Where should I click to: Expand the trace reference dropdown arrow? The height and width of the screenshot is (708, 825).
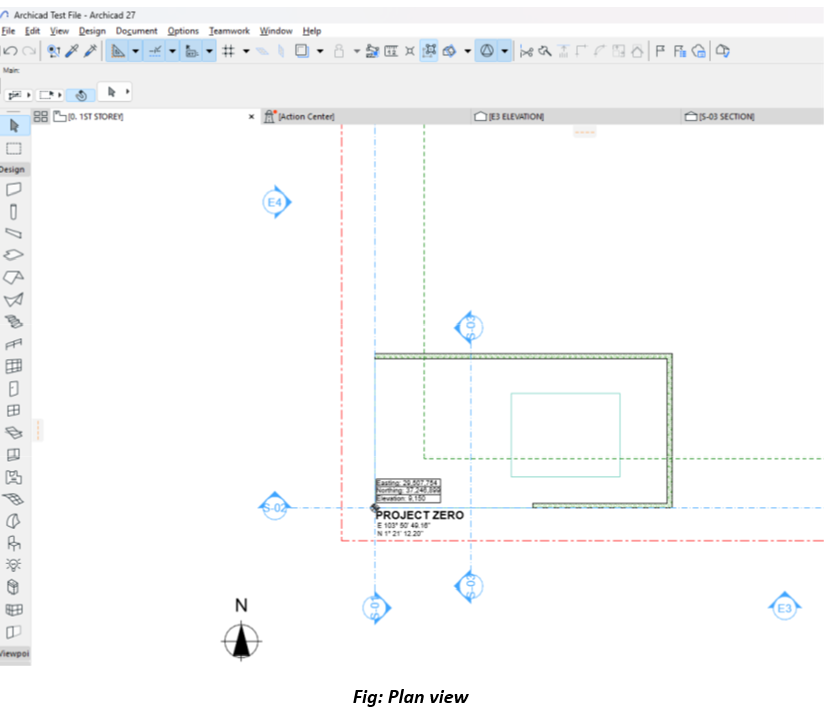(505, 51)
